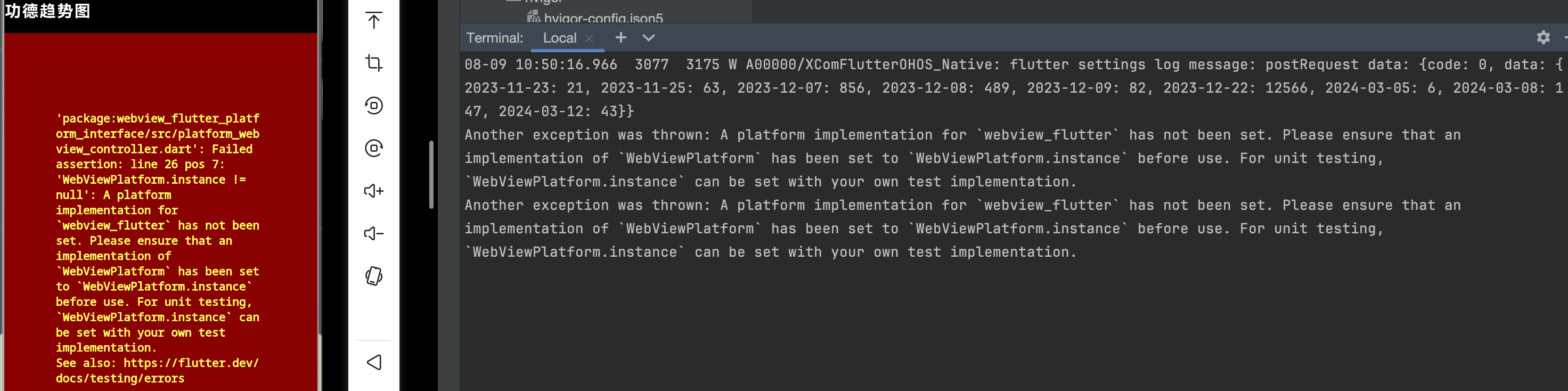
Task: Open the hvigor-config.json5 file
Action: [602, 18]
